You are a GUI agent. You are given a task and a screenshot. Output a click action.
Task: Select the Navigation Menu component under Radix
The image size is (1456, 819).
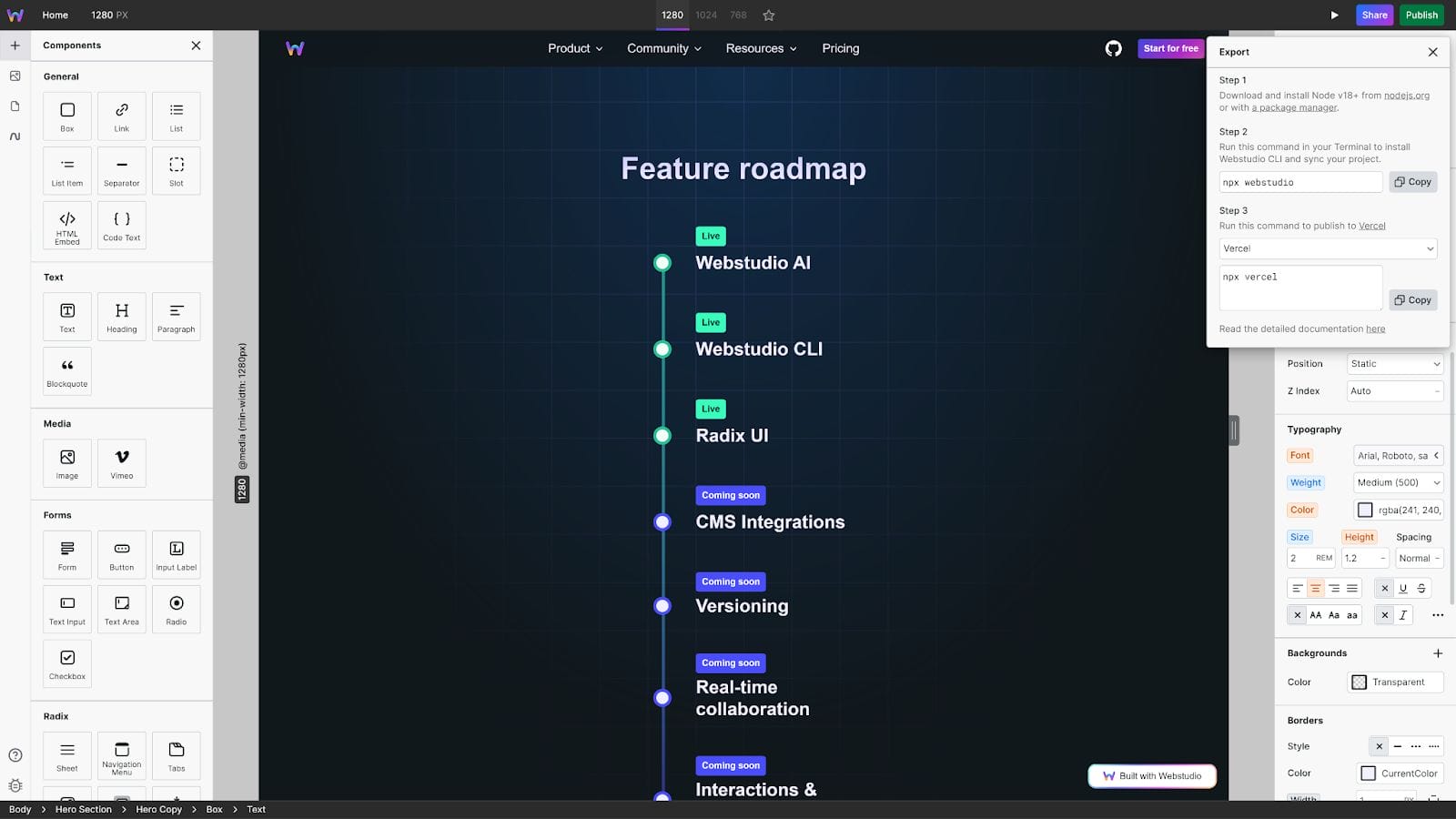[x=121, y=755]
